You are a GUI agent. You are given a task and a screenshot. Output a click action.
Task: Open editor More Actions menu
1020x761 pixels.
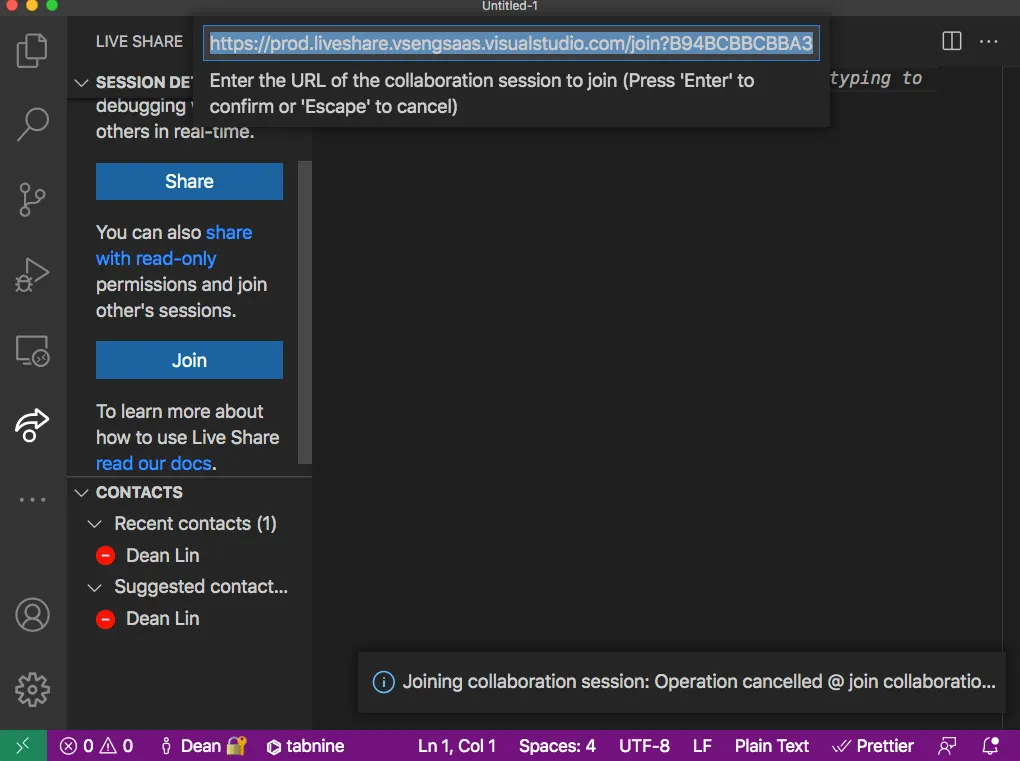[988, 41]
